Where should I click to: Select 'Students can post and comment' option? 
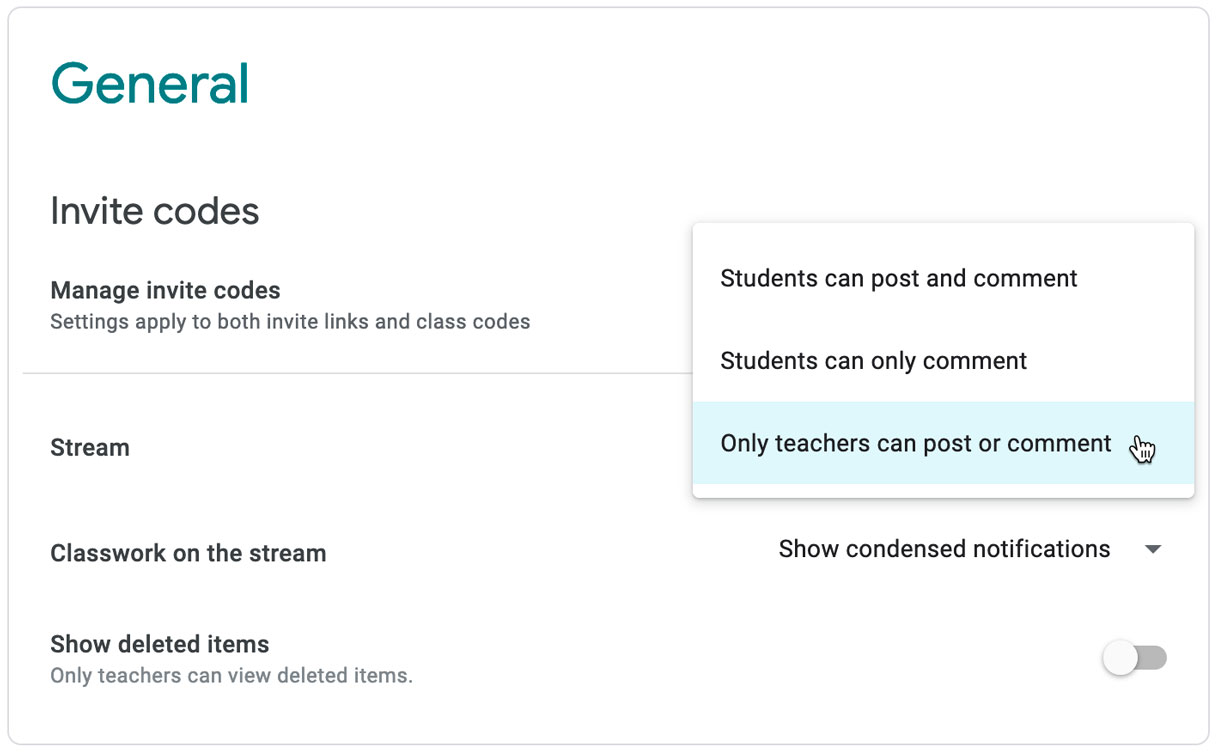click(x=897, y=278)
